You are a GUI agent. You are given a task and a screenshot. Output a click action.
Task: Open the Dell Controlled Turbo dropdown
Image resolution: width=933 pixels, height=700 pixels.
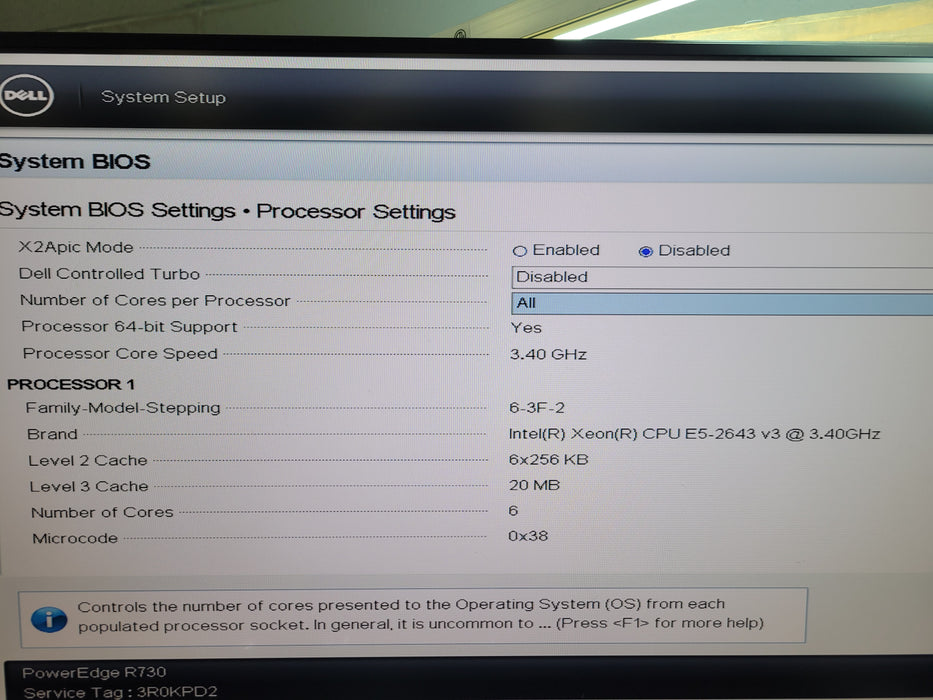pos(722,277)
